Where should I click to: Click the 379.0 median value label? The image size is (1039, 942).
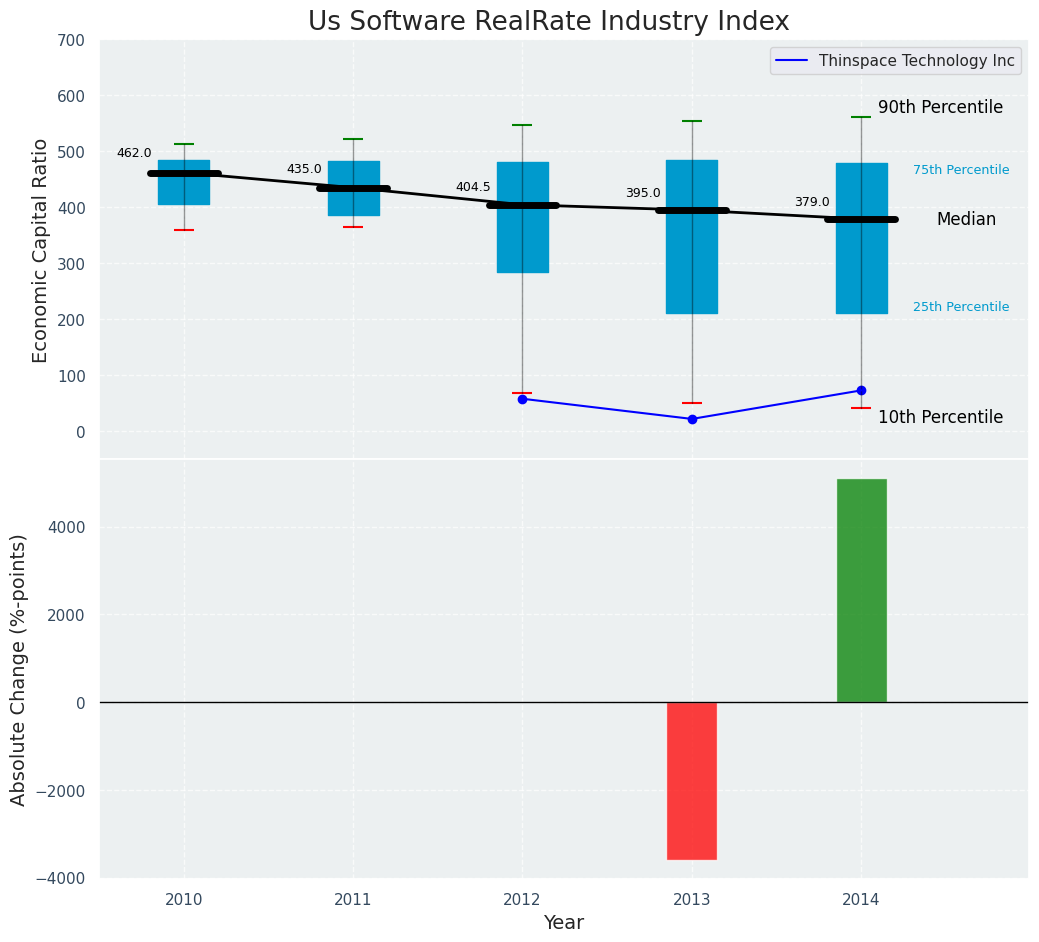[x=812, y=202]
